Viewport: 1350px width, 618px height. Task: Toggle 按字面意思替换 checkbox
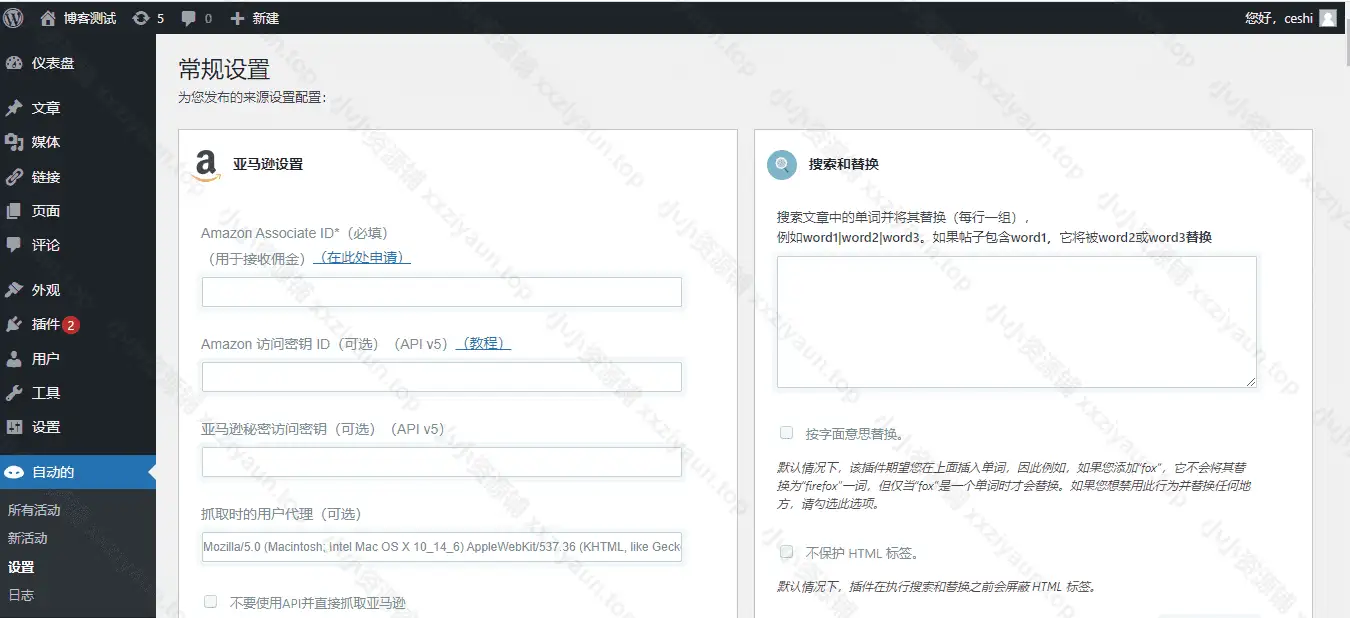coord(787,433)
